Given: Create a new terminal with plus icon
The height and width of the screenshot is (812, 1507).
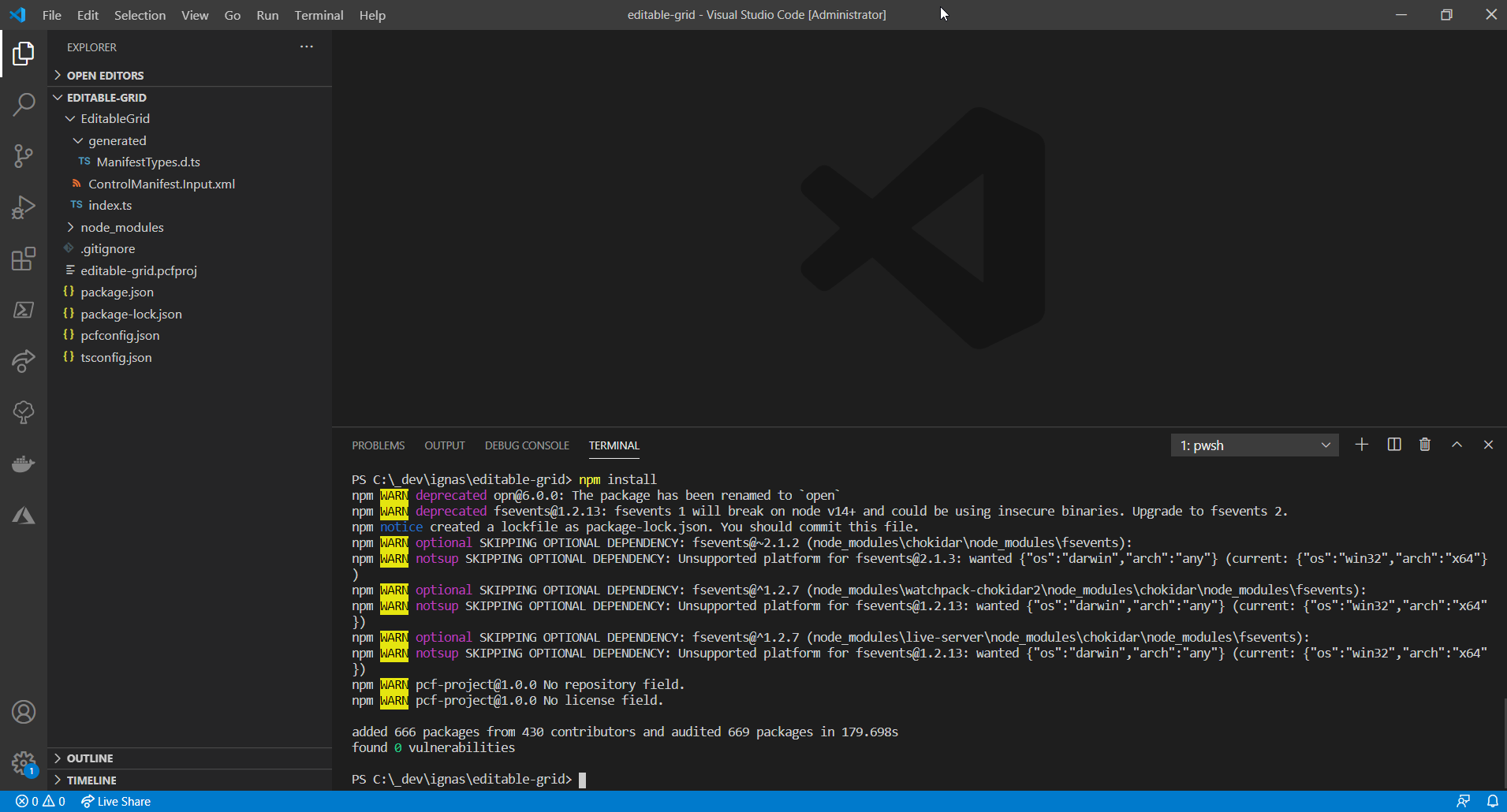Looking at the screenshot, I should coord(1362,445).
